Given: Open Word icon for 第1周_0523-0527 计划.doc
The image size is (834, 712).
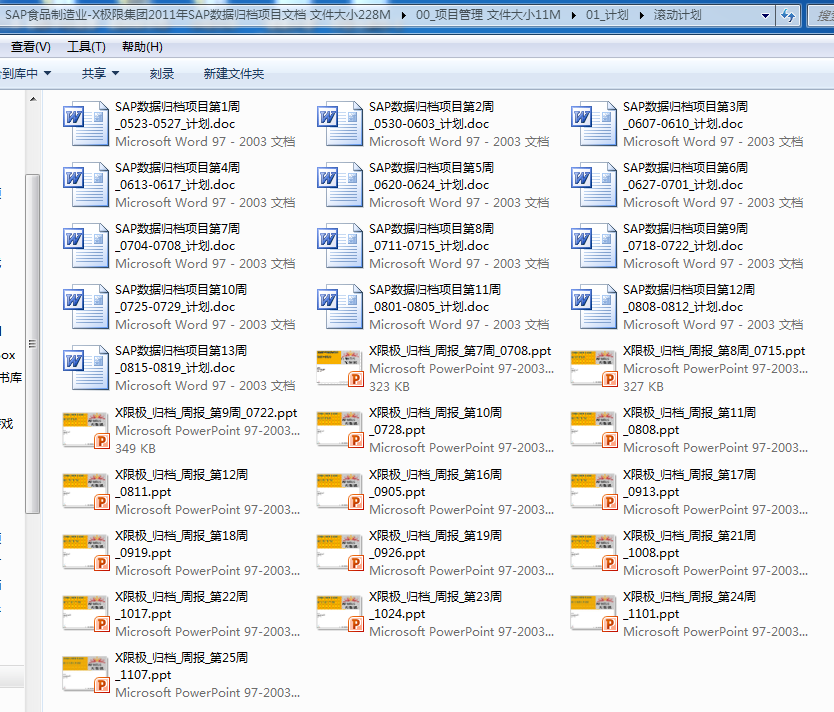Looking at the screenshot, I should [85, 123].
